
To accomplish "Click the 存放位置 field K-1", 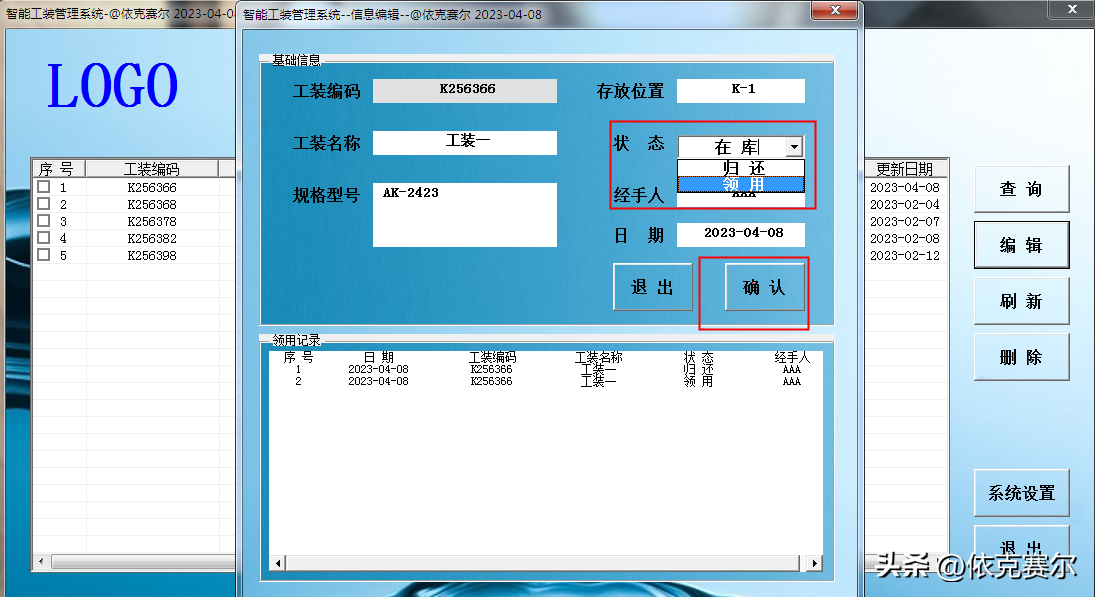I will tap(740, 91).
